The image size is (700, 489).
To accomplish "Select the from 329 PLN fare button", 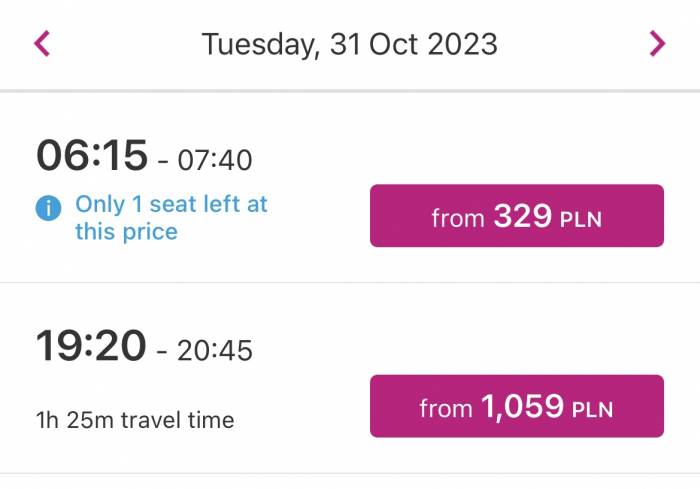I will [x=517, y=215].
